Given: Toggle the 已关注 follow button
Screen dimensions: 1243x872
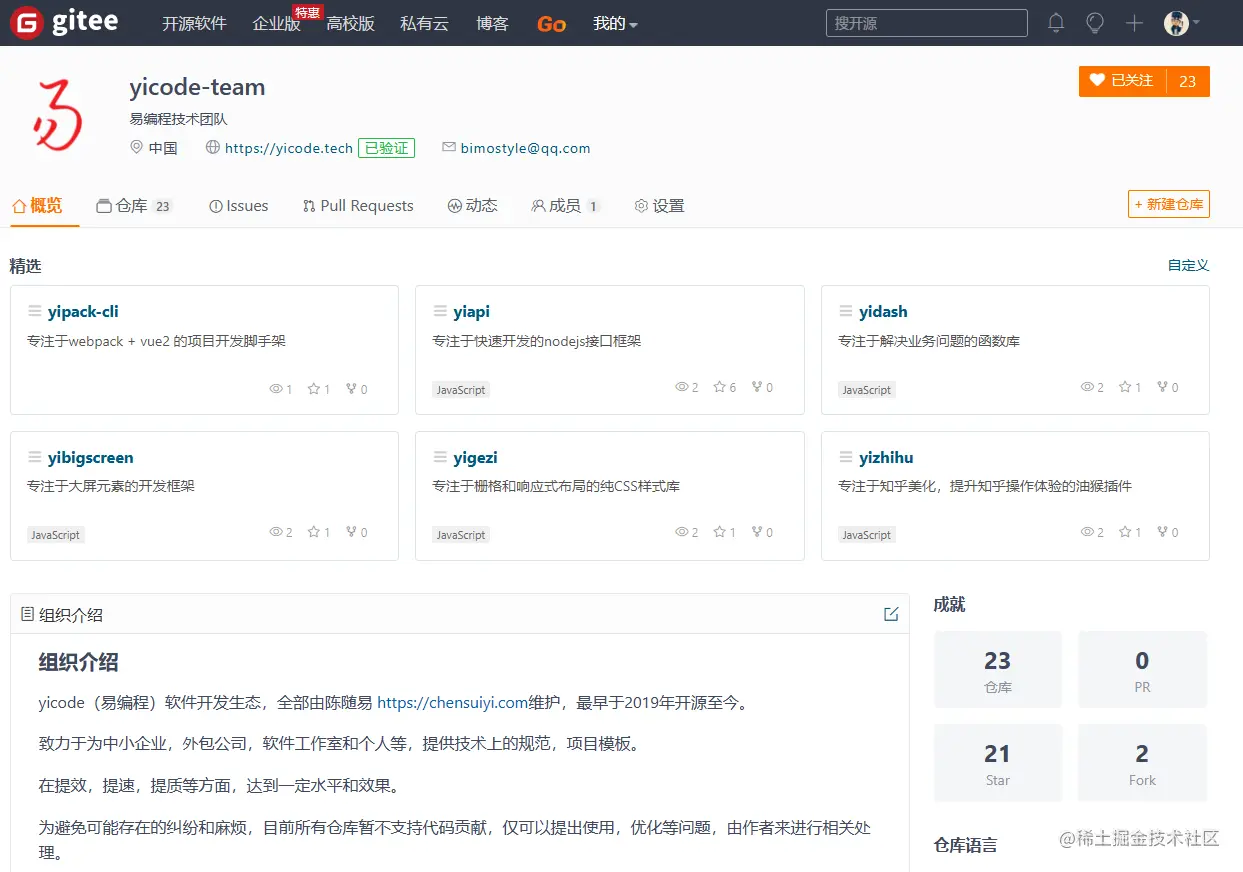Looking at the screenshot, I should click(x=1122, y=81).
